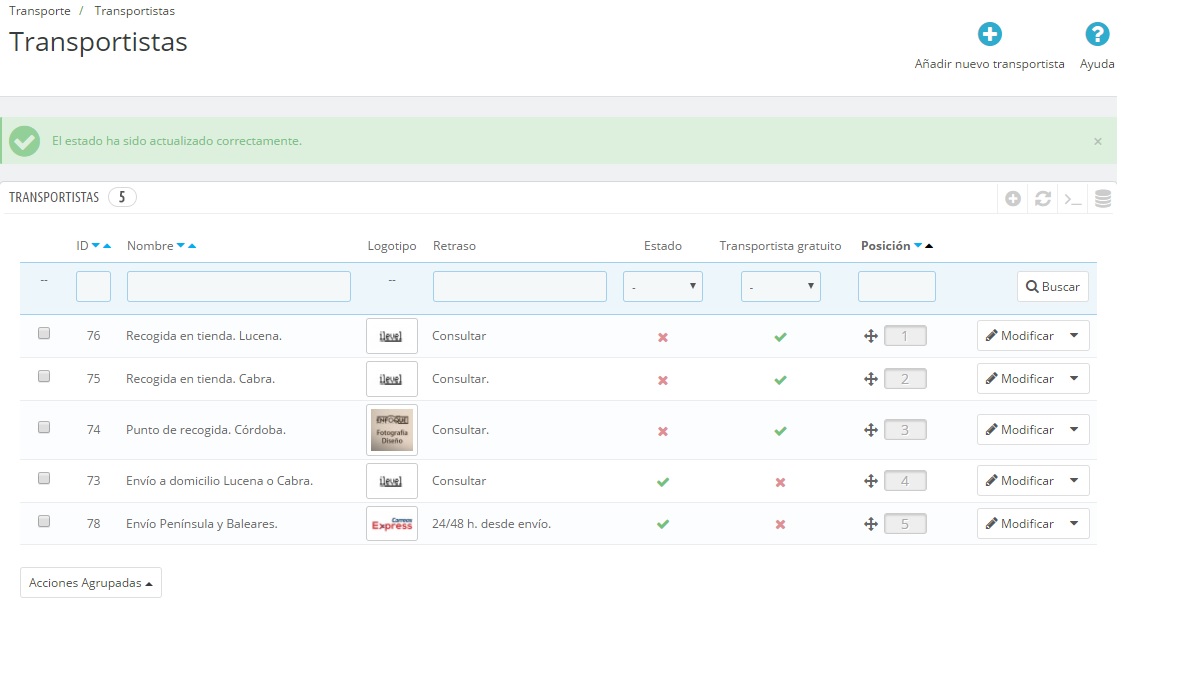Click the Buscar button
Image resolution: width=1200 pixels, height=680 pixels.
[x=1052, y=287]
